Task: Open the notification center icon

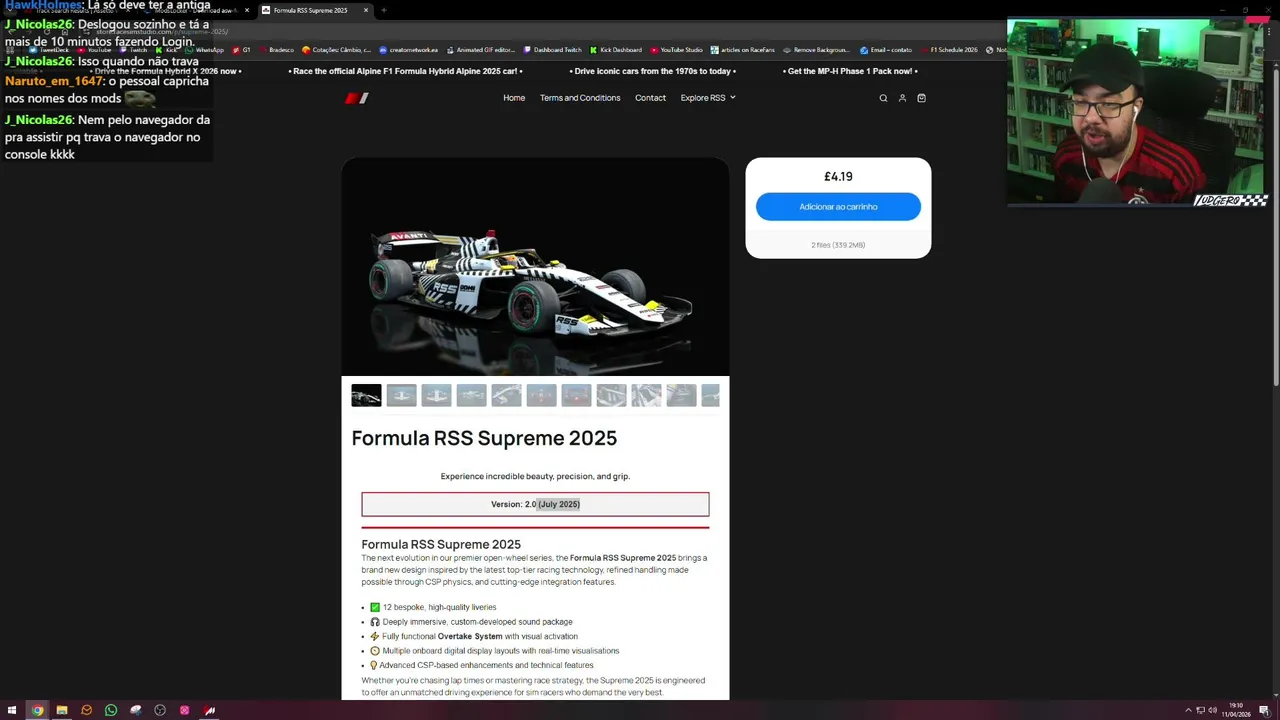Action: click(1264, 711)
